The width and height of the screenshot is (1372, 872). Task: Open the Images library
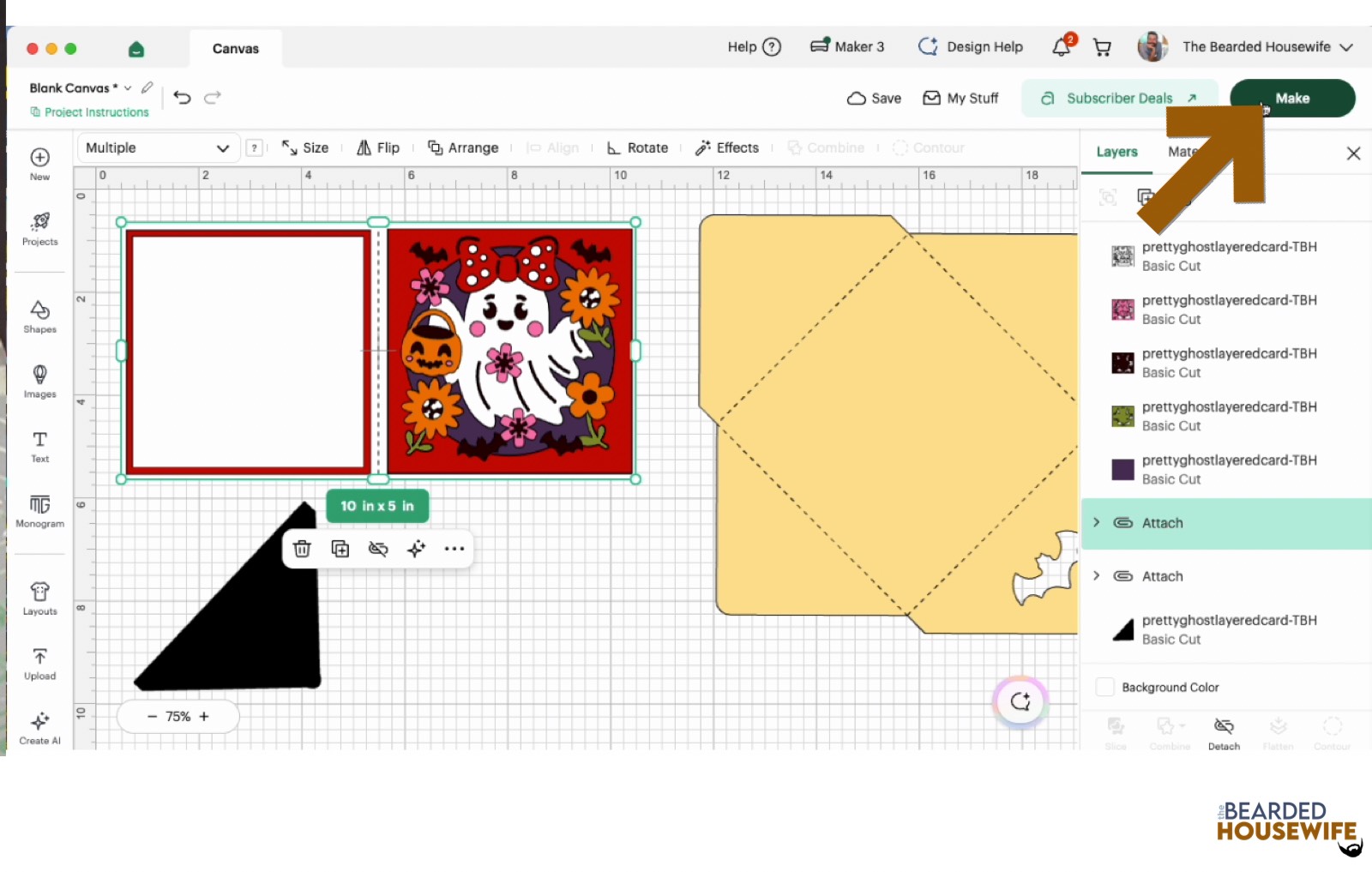tap(39, 382)
